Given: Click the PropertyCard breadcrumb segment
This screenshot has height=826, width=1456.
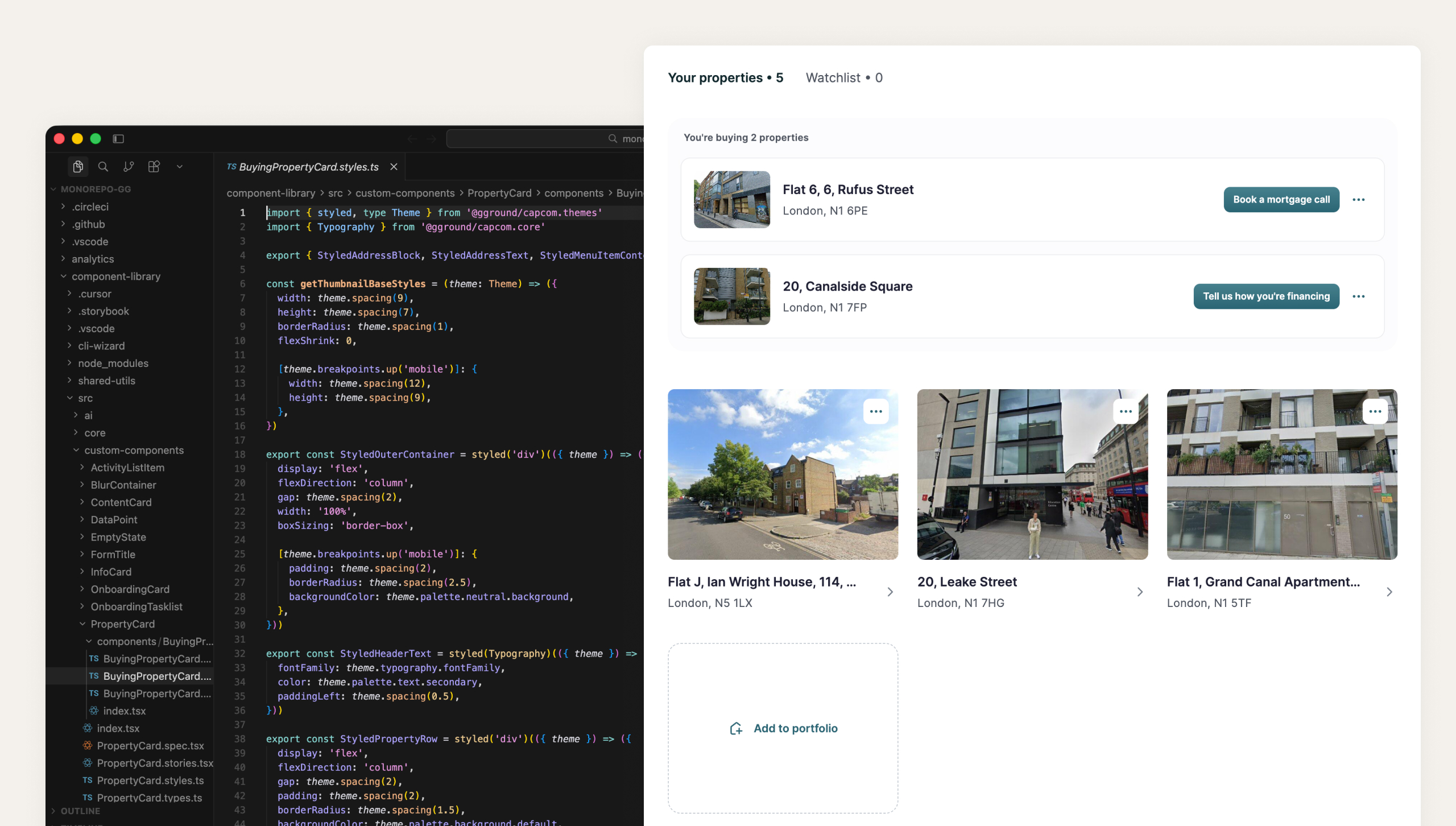Looking at the screenshot, I should 499,193.
